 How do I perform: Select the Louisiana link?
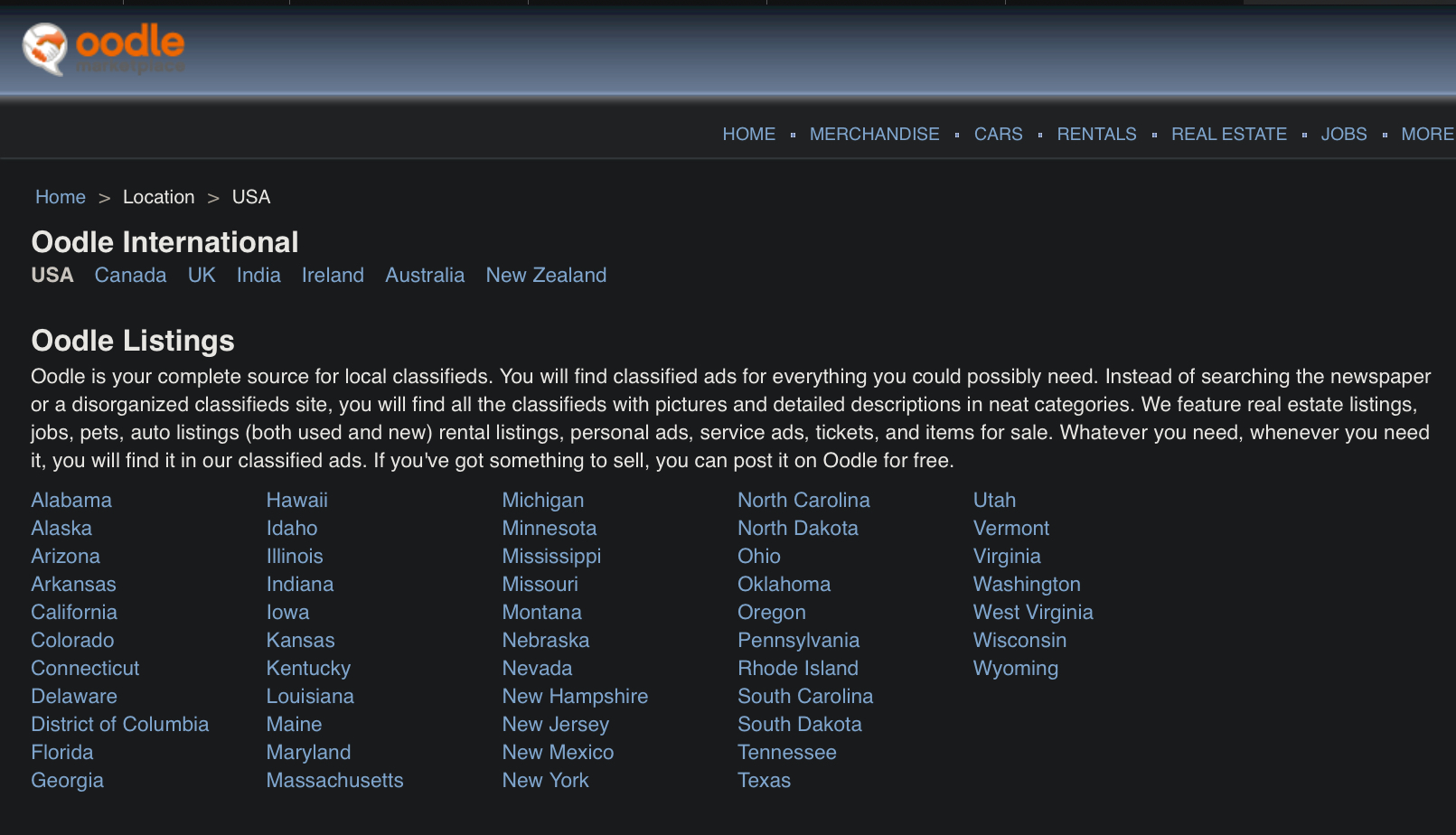[x=310, y=697]
